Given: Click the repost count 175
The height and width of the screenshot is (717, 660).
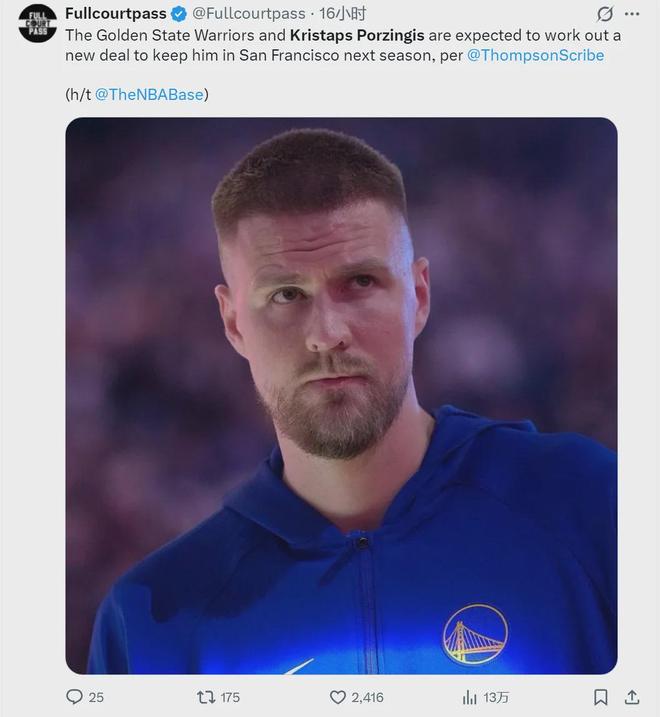Looking at the screenshot, I should [x=230, y=697].
